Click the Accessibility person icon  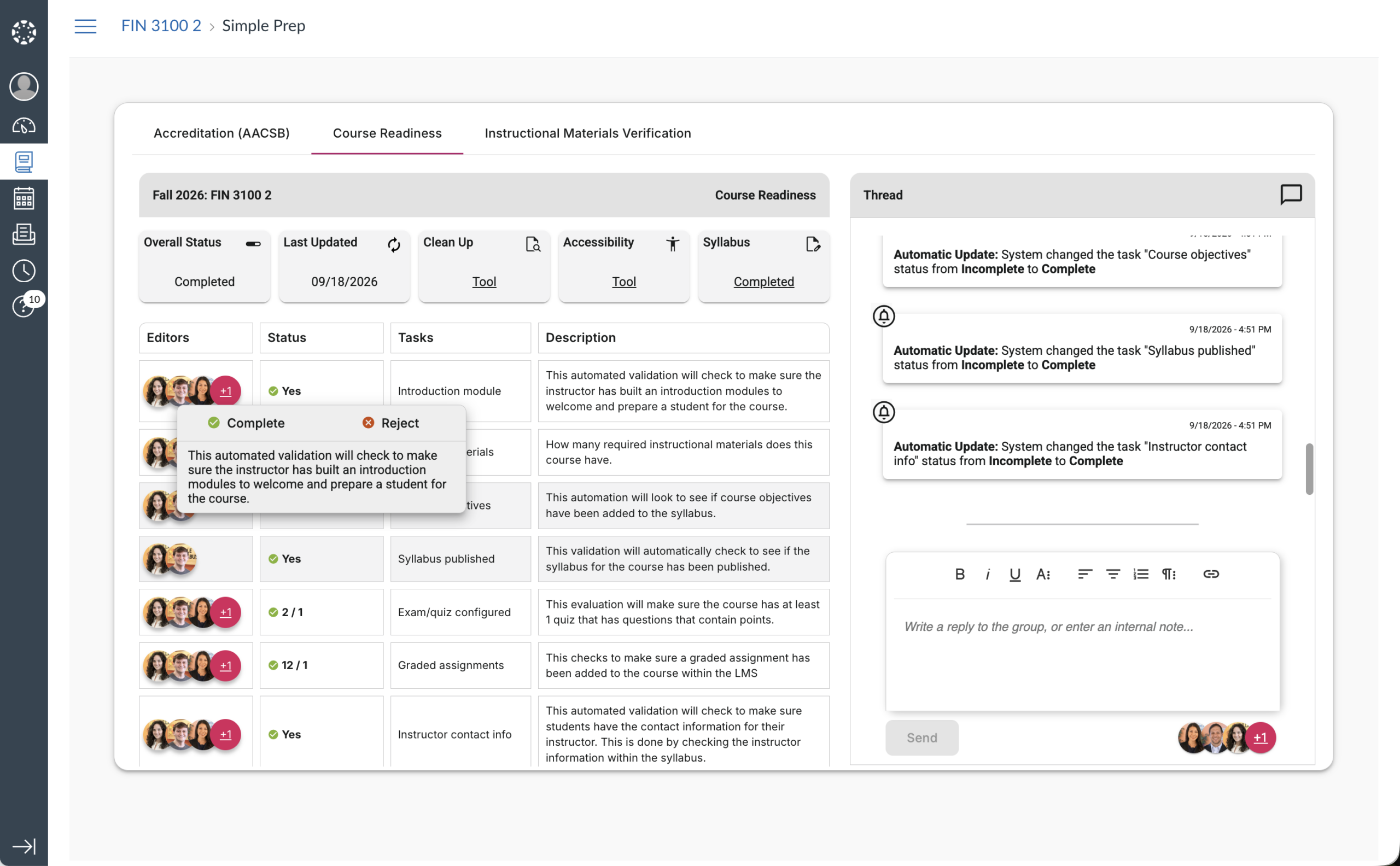(x=673, y=244)
